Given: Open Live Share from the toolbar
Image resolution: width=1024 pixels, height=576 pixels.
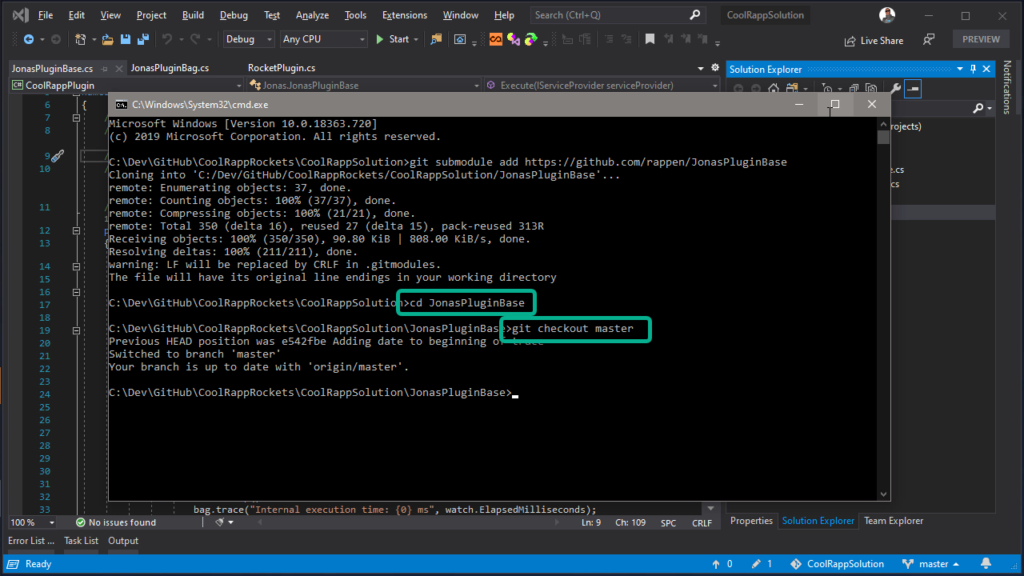Looking at the screenshot, I should point(872,40).
